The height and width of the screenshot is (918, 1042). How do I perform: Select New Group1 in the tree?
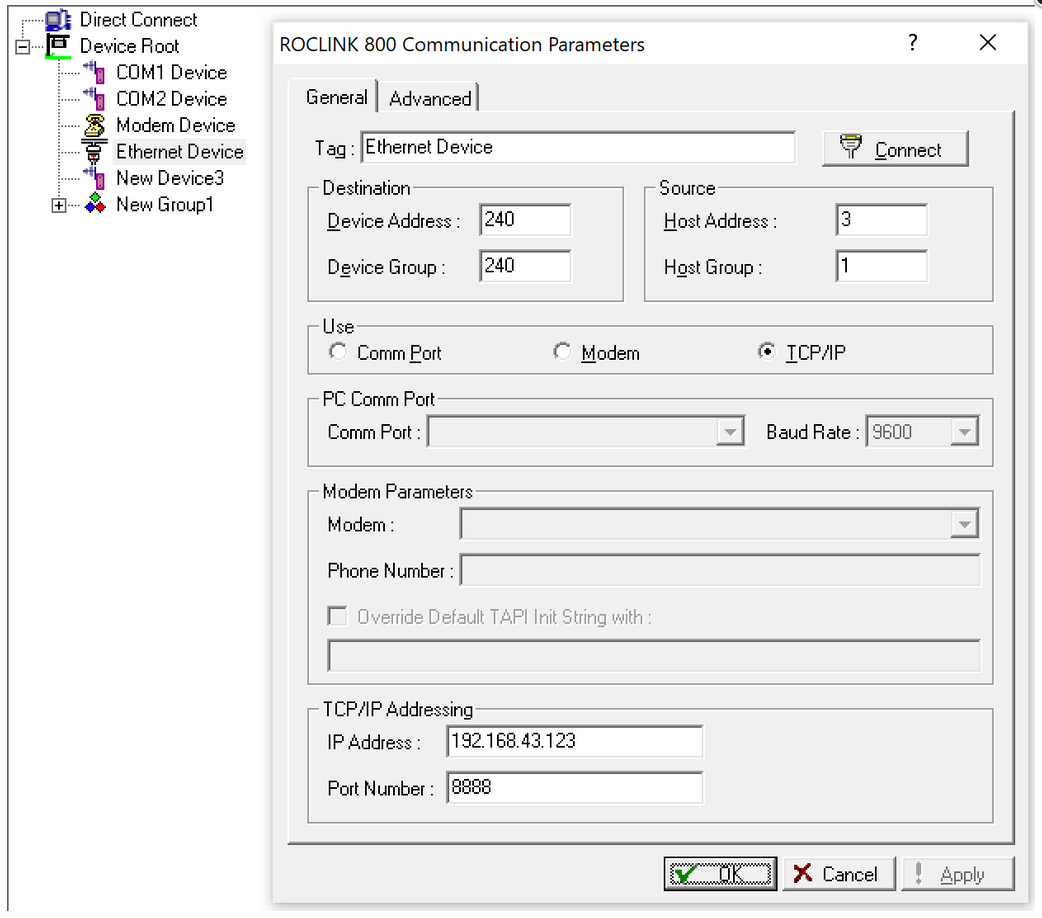(x=165, y=204)
